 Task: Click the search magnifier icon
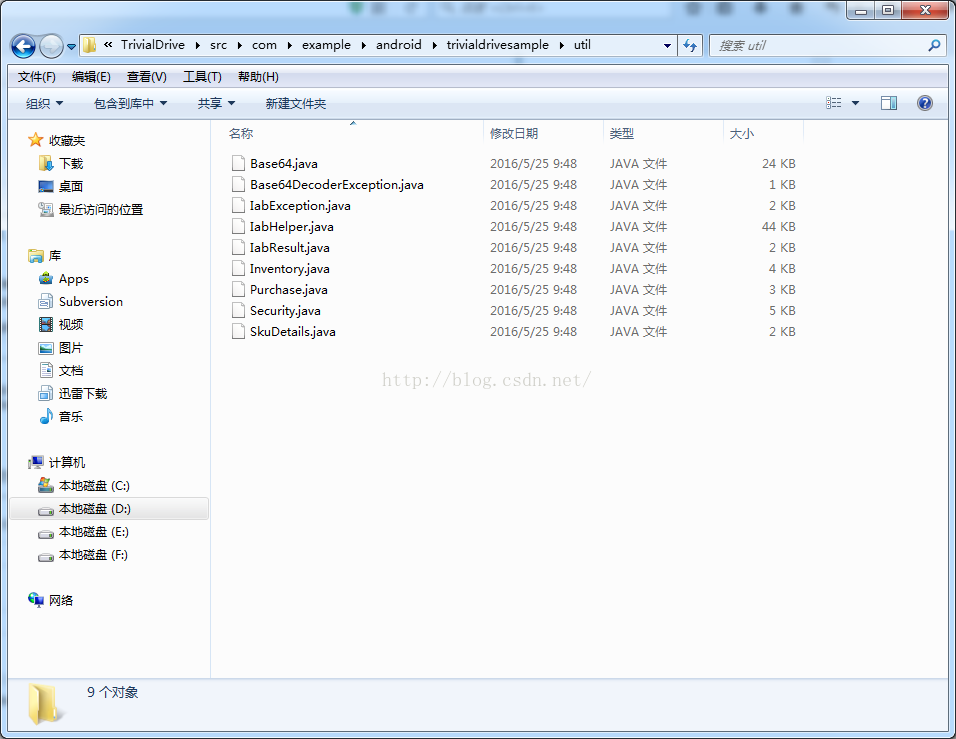click(x=934, y=45)
